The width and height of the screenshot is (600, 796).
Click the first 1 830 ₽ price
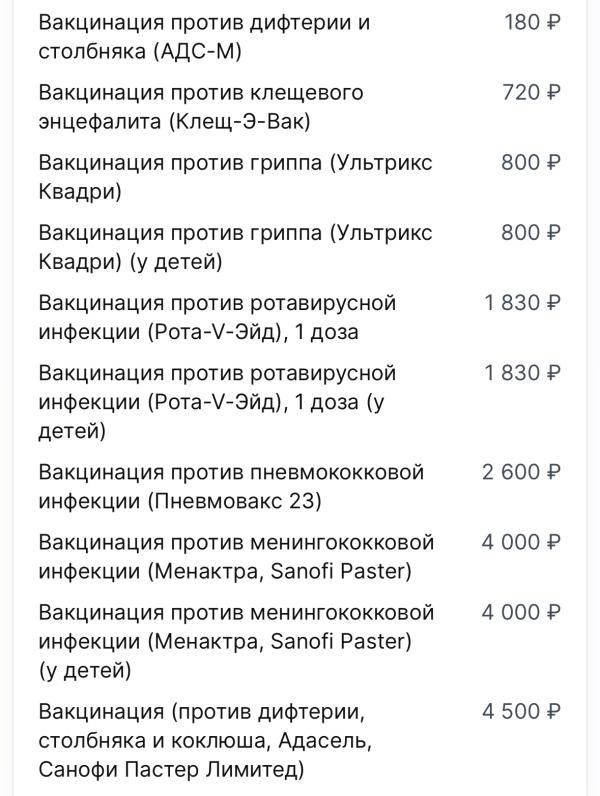[x=523, y=303]
